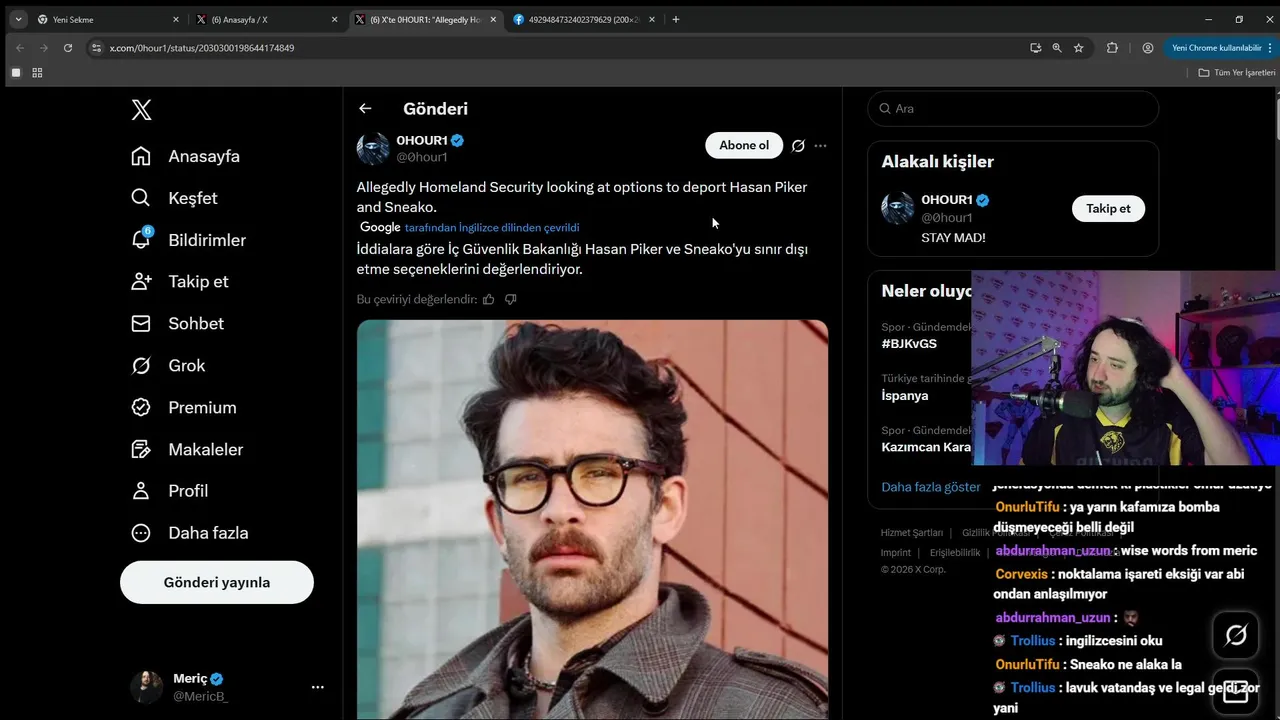This screenshot has height=720, width=1280.
Task: Bookmark page with star icon
Action: coord(1078,47)
